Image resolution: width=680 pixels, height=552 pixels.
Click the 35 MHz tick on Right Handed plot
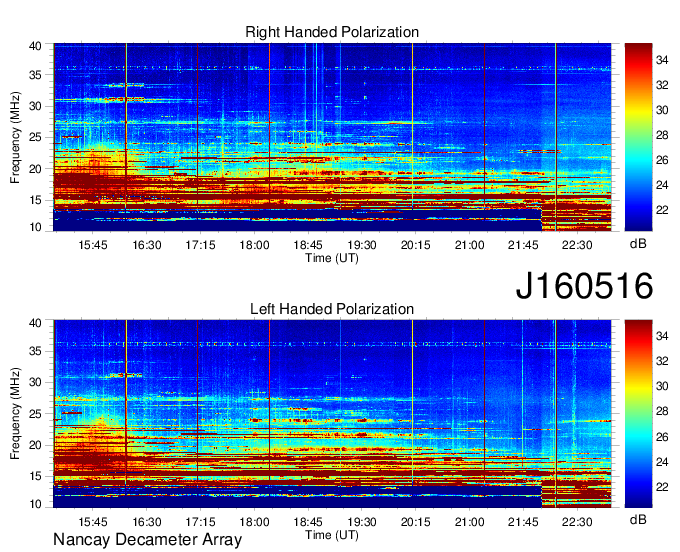(36, 75)
